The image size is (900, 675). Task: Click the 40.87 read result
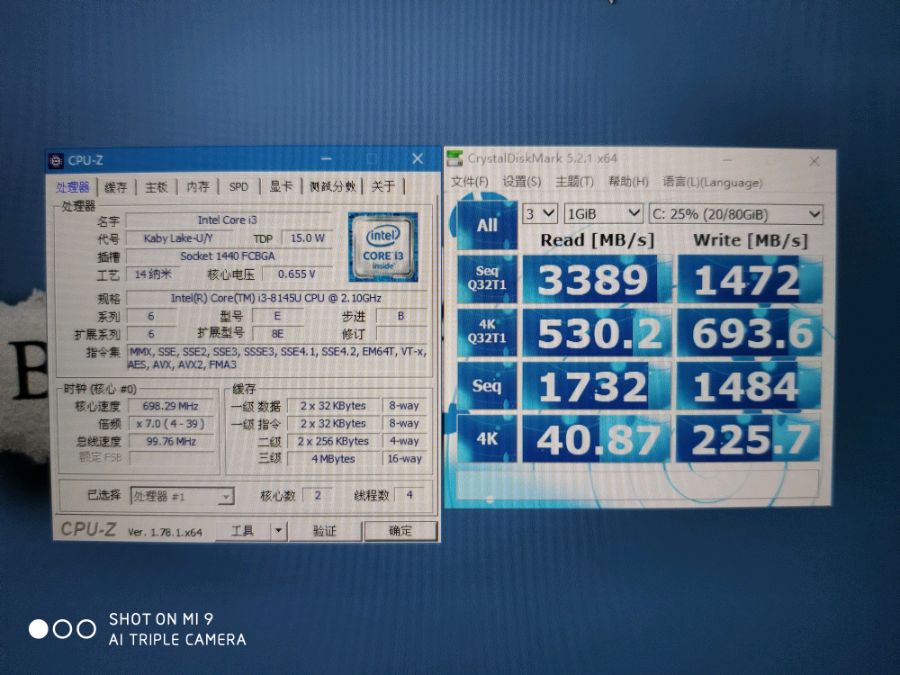(x=594, y=440)
